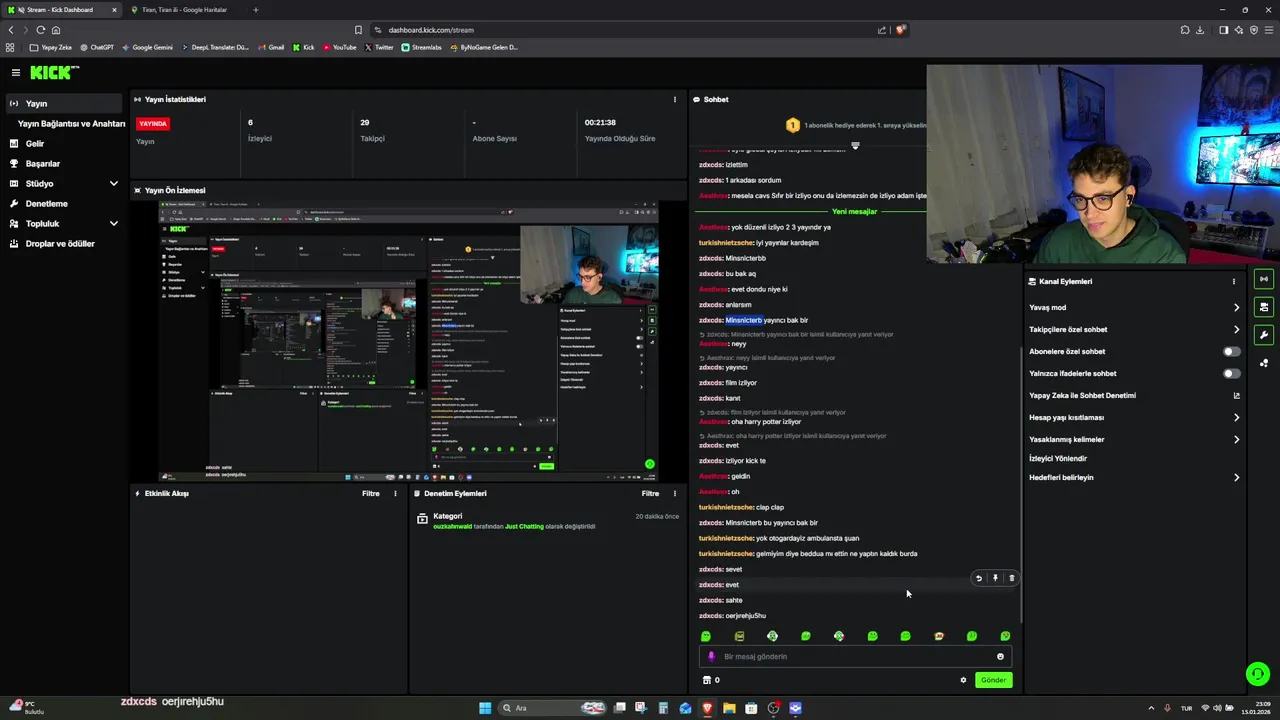1280x720 pixels.
Task: Open the Calculator app on the taskbar
Action: 663,708
